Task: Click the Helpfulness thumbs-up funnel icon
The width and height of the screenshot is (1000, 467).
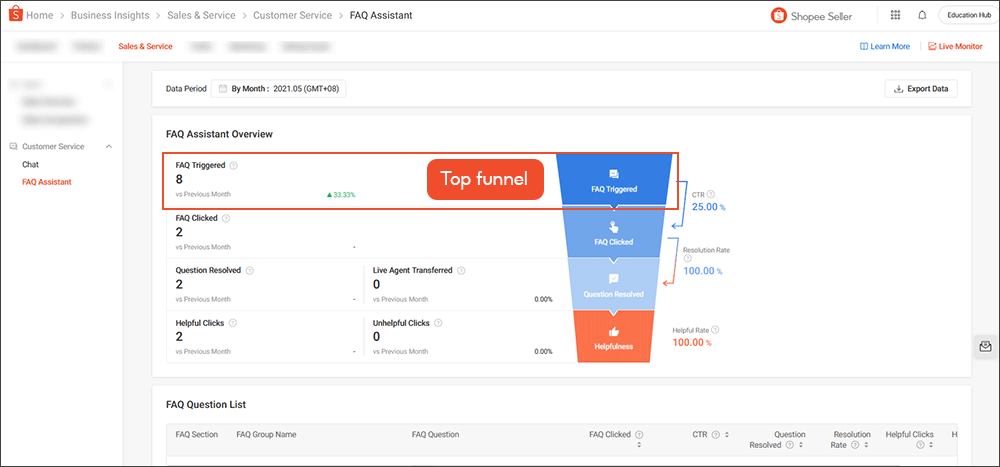Action: (x=614, y=332)
